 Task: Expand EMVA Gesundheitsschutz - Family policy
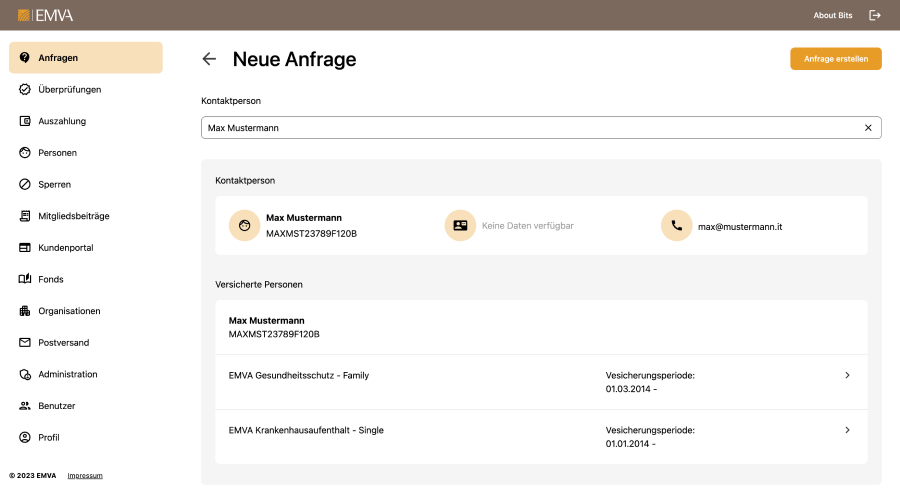click(847, 375)
